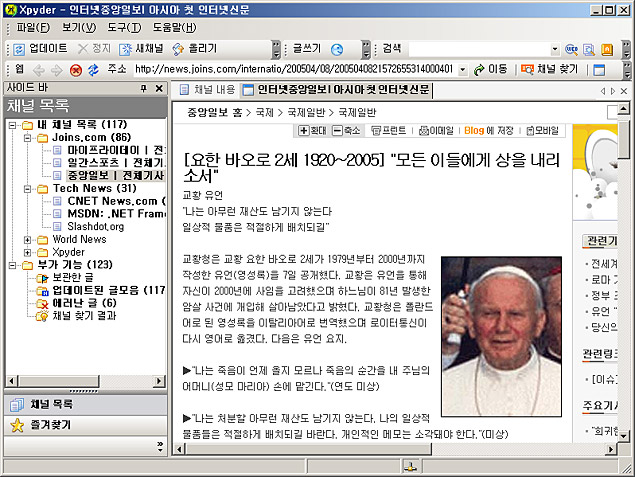Open 채널 찾기 (Find Channel) in the toolbar
635x477 pixels.
click(551, 69)
